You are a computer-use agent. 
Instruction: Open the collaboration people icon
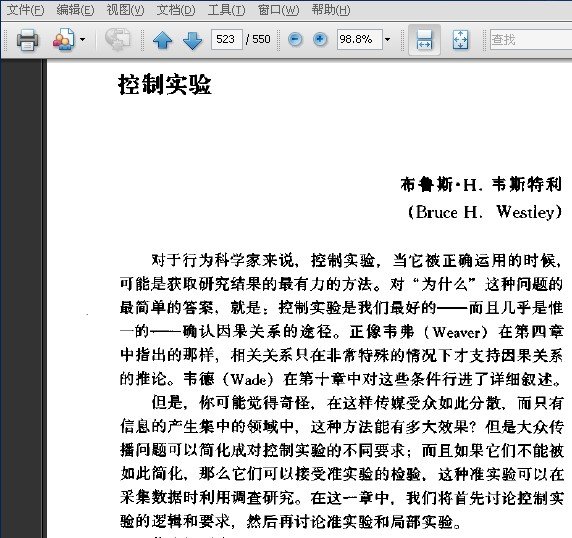(64, 39)
